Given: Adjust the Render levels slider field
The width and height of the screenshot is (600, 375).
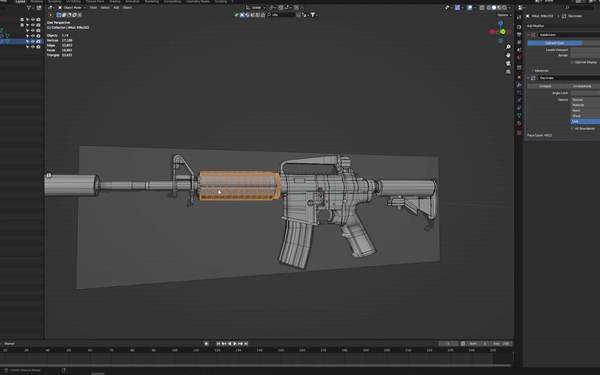Looking at the screenshot, I should click(585, 55).
